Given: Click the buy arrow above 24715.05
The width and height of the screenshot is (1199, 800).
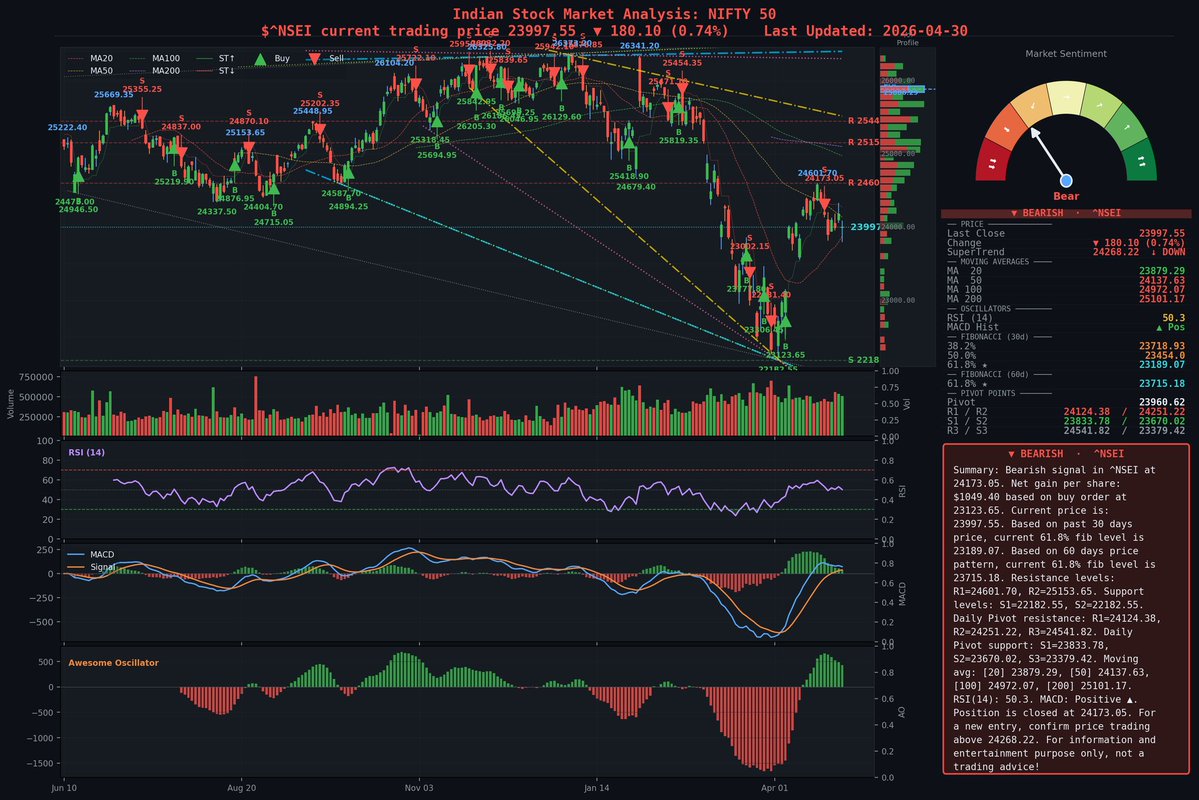Looking at the screenshot, I should tap(273, 187).
